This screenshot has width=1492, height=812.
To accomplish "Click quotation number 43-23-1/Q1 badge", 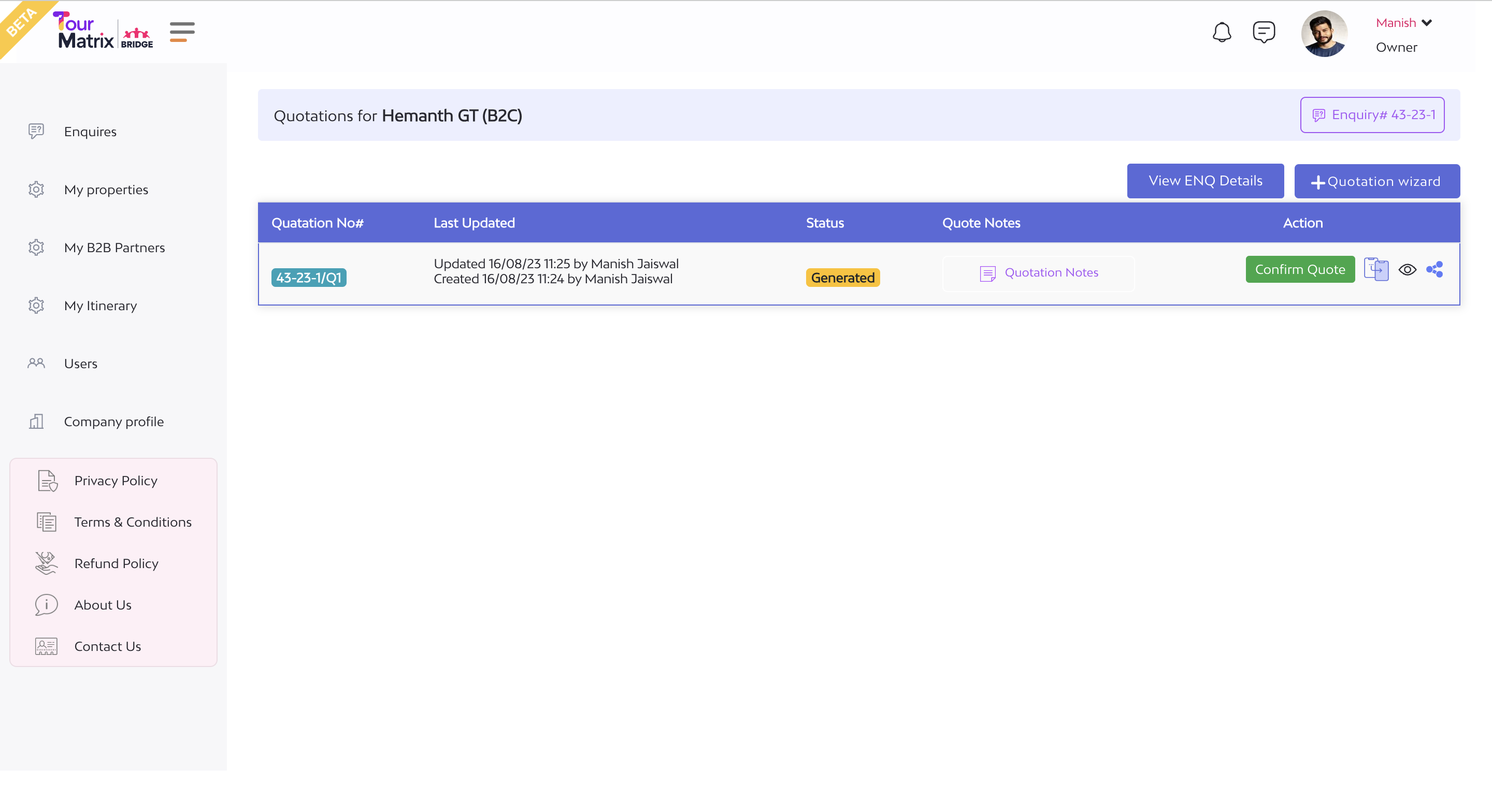I will tap(309, 278).
